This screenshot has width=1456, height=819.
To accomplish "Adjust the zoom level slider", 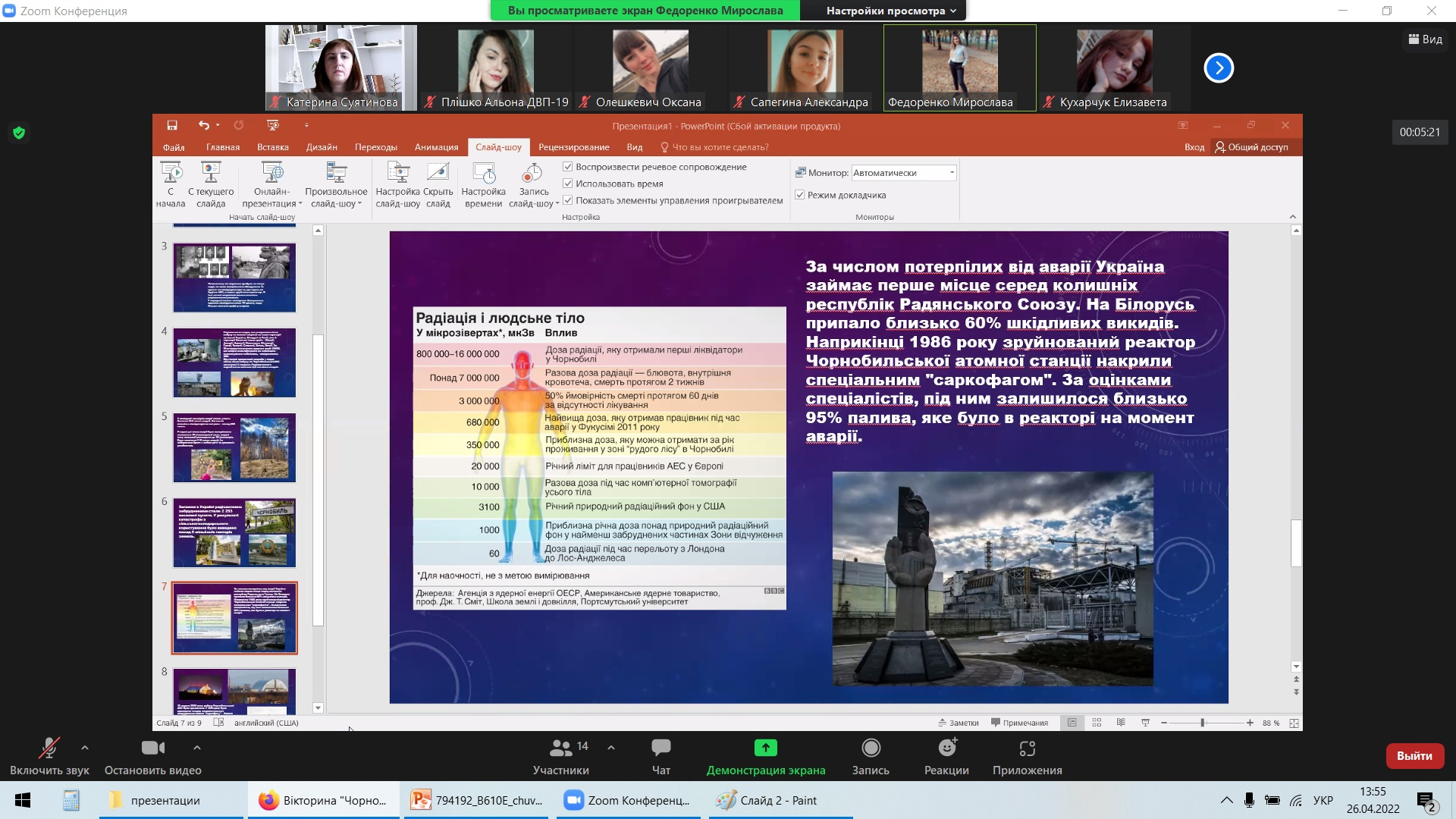I will click(x=1203, y=723).
